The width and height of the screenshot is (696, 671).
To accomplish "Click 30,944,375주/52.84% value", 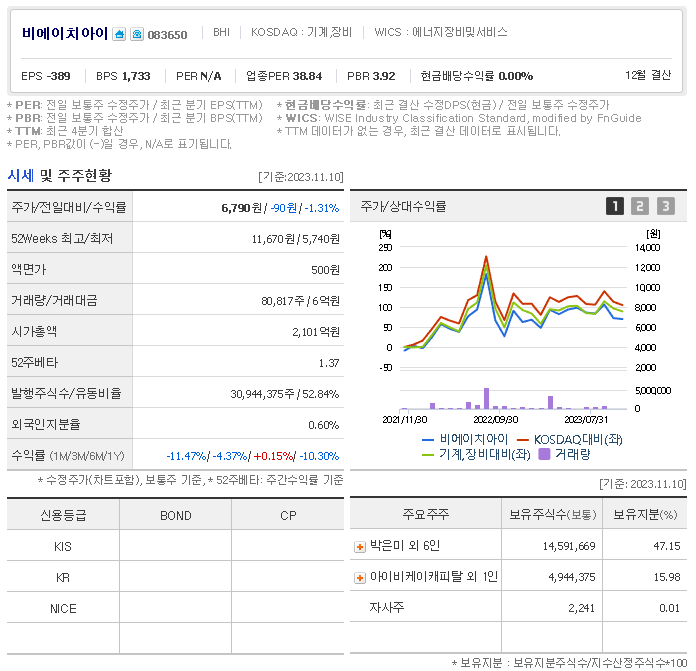I will pyautogui.click(x=285, y=394).
